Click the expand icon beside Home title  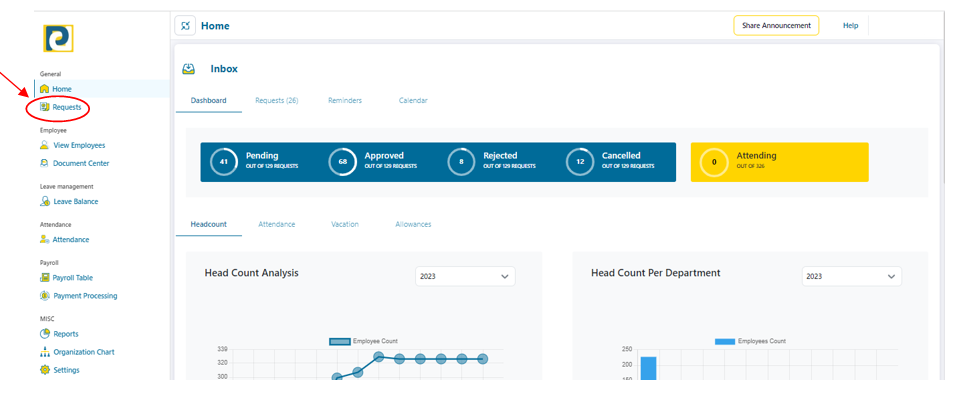point(185,26)
